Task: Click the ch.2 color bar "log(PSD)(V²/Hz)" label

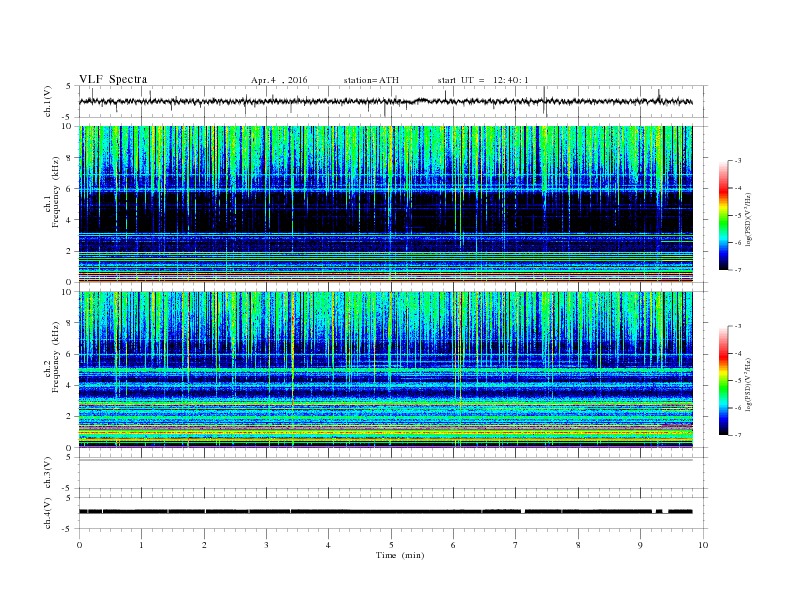Action: 748,384
